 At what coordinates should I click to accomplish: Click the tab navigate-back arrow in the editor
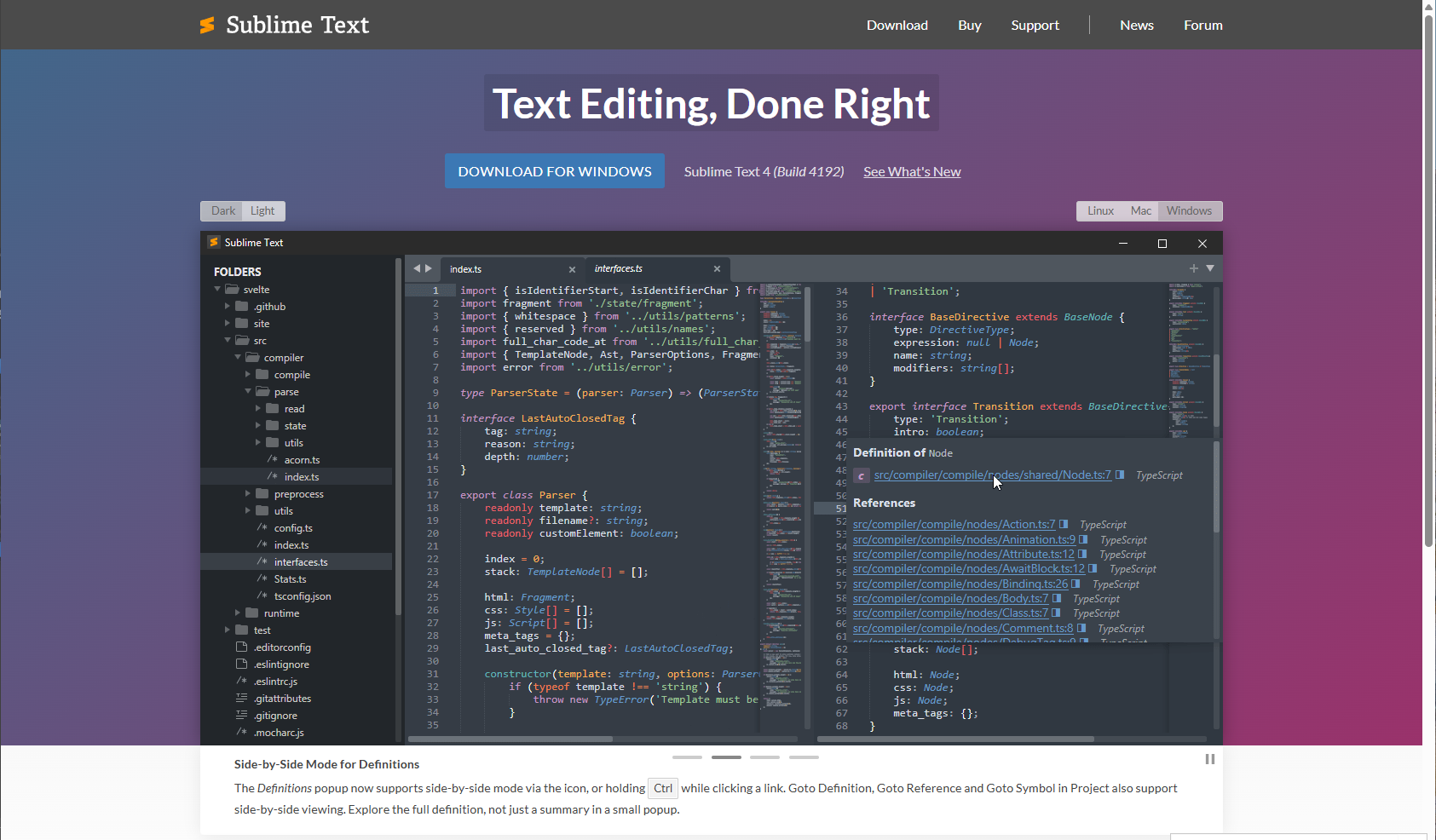(x=417, y=268)
